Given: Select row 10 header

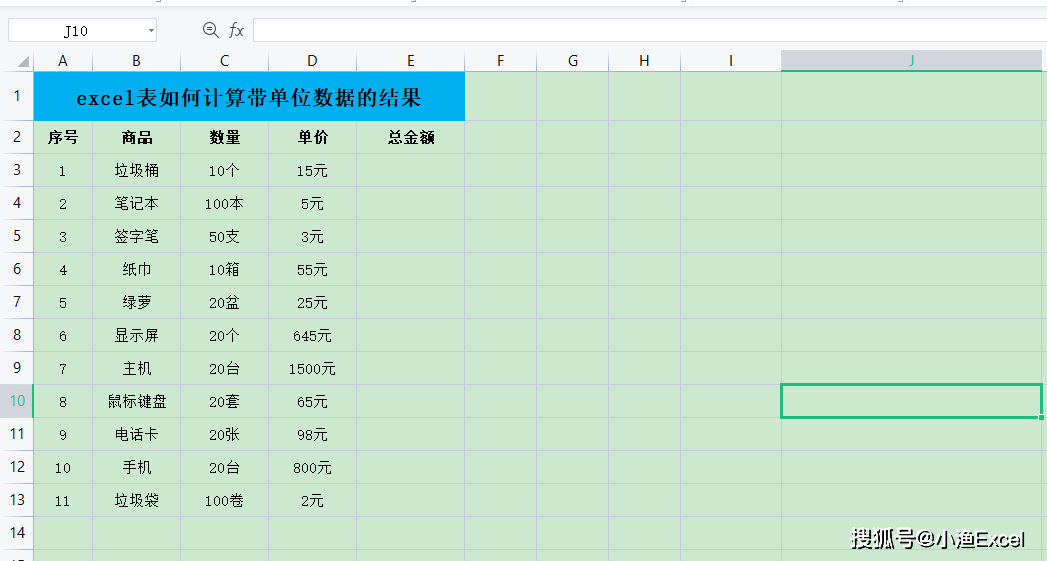Looking at the screenshot, I should 16,401.
